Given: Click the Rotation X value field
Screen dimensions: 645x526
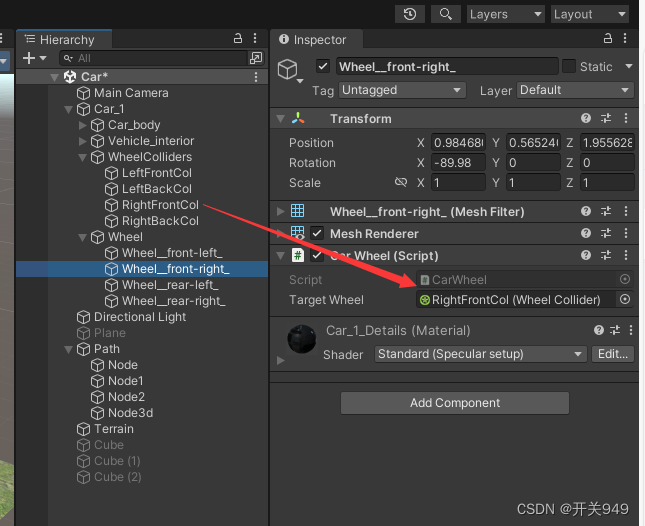Looking at the screenshot, I should pyautogui.click(x=458, y=163).
